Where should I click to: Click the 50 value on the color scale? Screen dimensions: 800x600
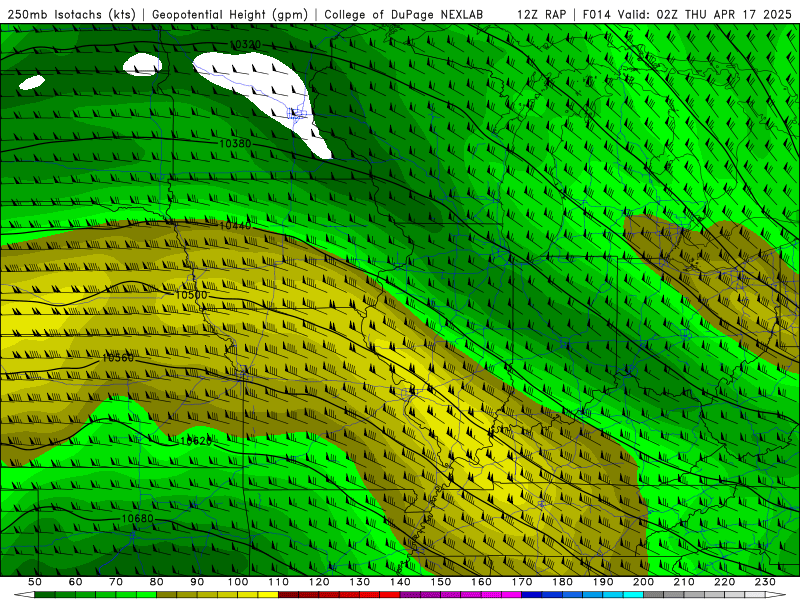point(35,582)
